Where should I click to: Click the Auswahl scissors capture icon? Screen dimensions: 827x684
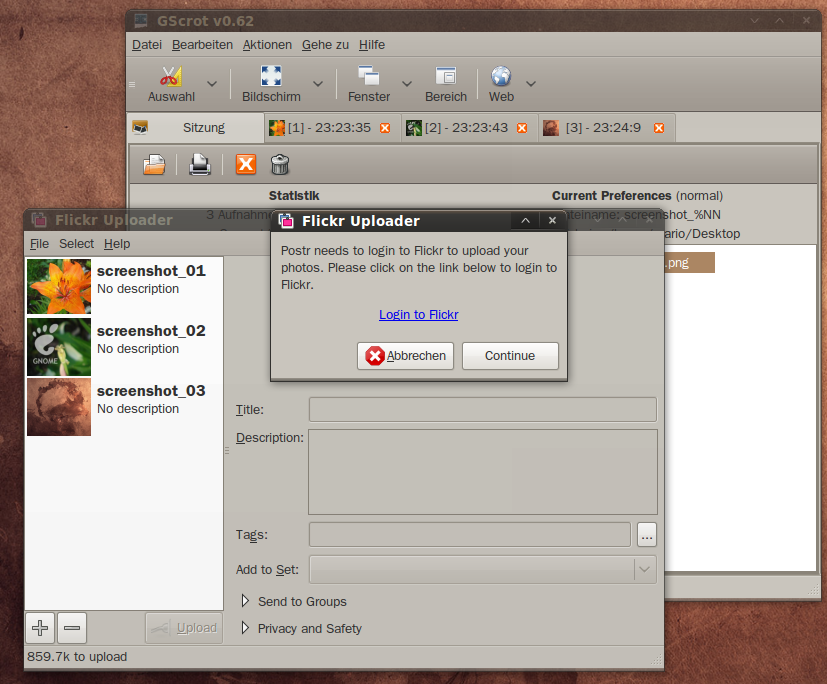pyautogui.click(x=171, y=77)
